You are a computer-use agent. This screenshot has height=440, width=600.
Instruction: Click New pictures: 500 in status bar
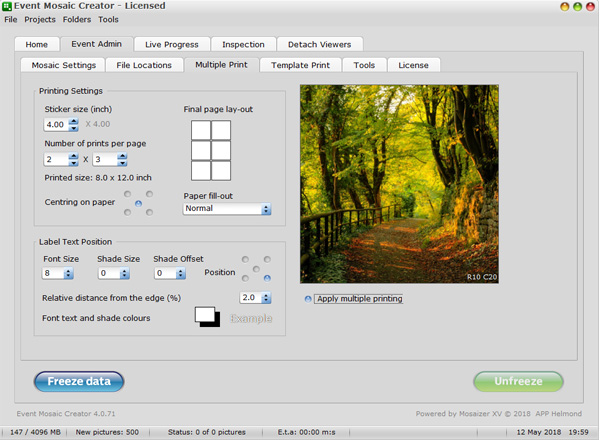(107, 432)
